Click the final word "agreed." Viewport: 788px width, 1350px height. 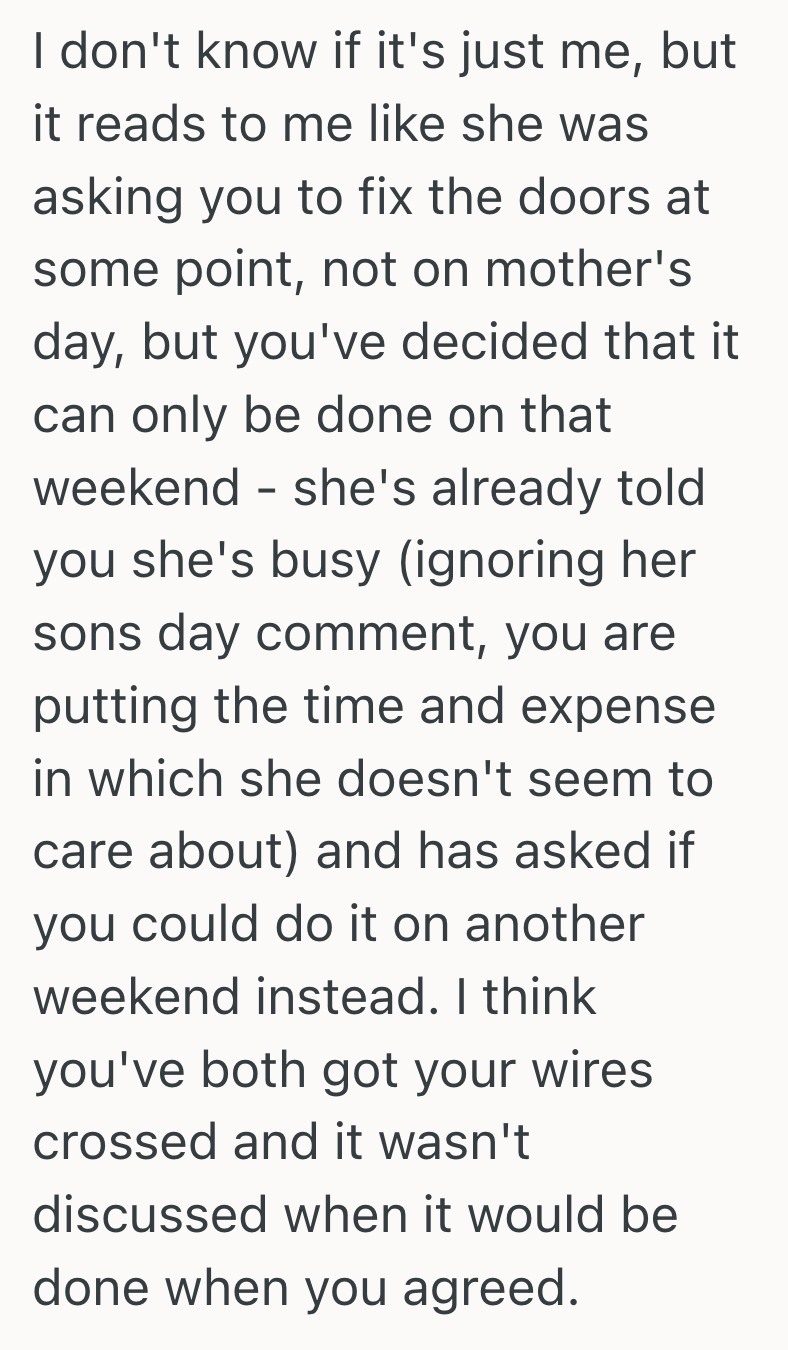491,1289
